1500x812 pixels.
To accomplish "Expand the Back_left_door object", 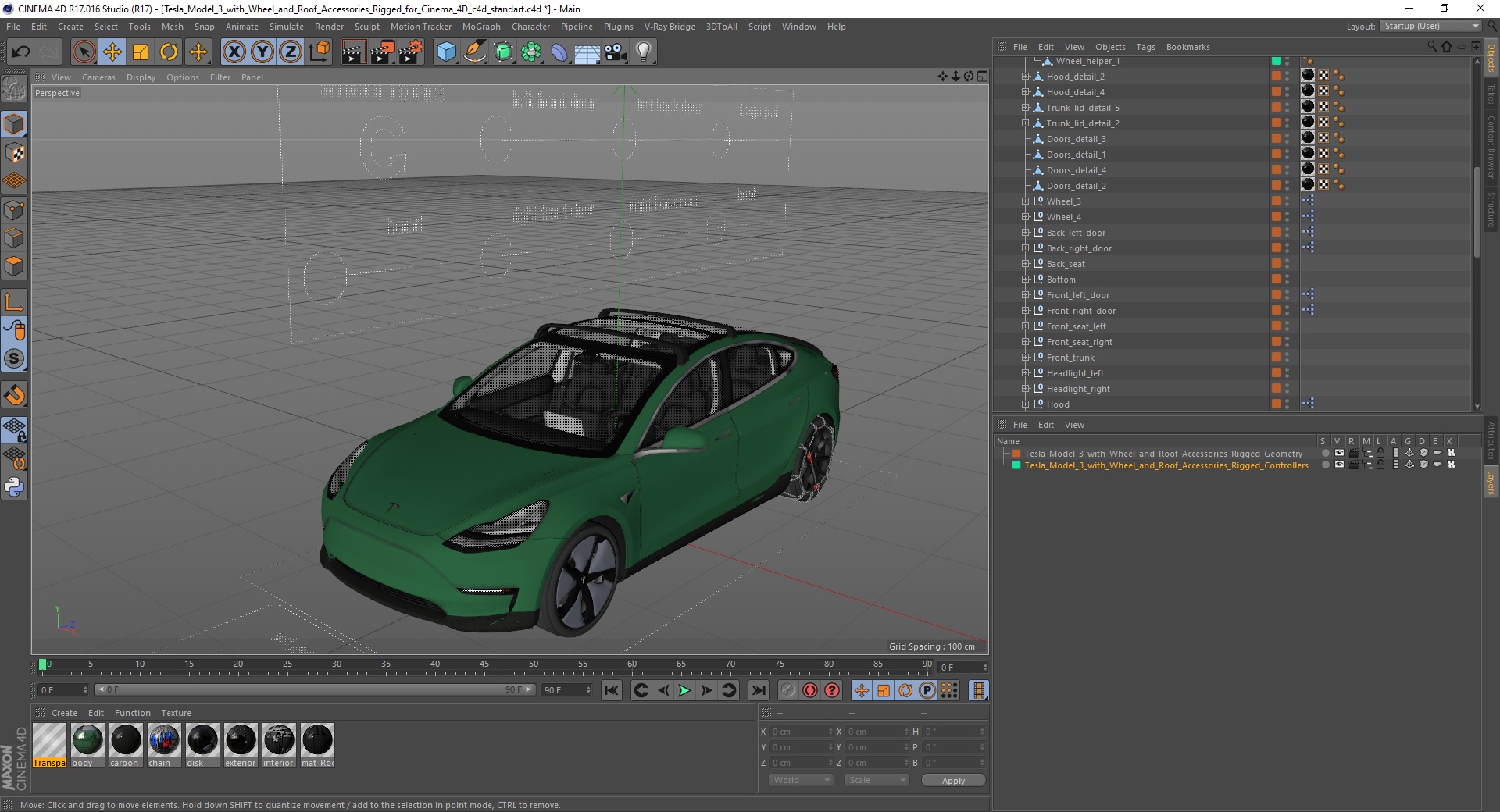I will pyautogui.click(x=1025, y=233).
